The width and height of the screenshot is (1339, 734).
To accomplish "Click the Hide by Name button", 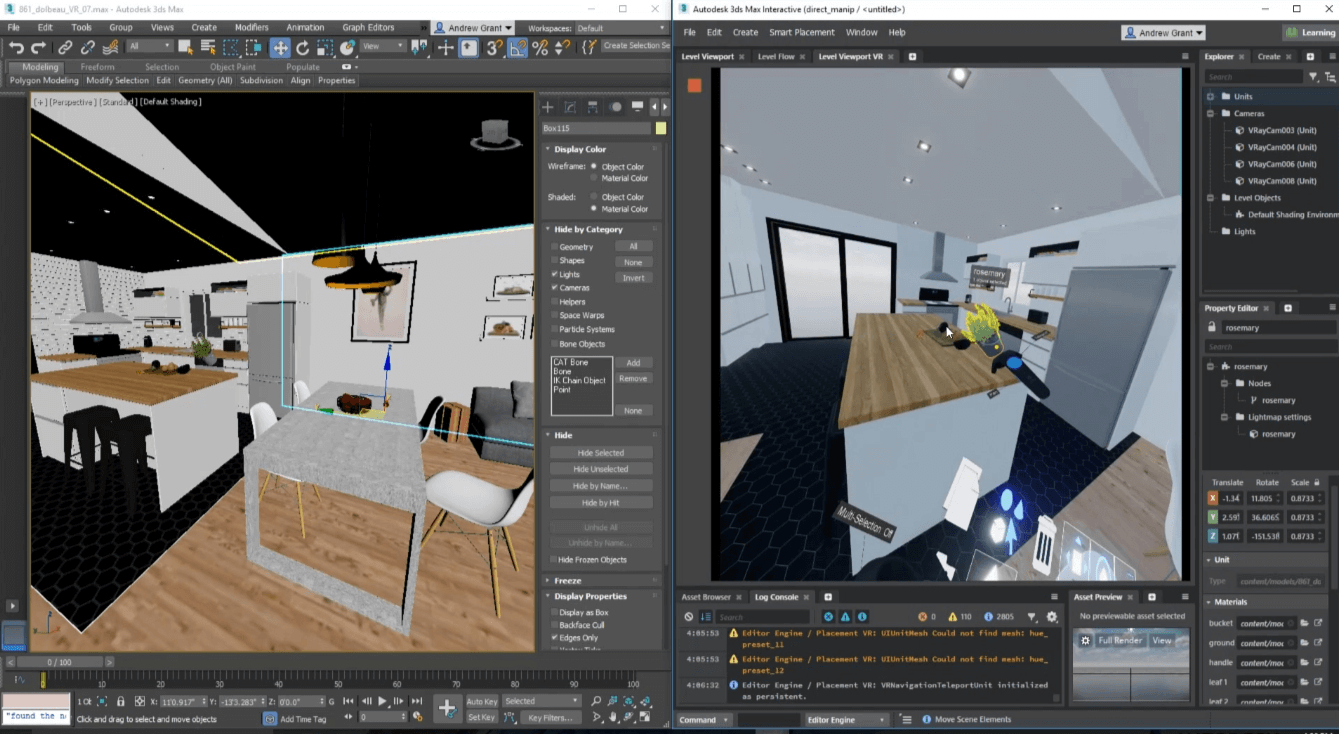I will 600,486.
